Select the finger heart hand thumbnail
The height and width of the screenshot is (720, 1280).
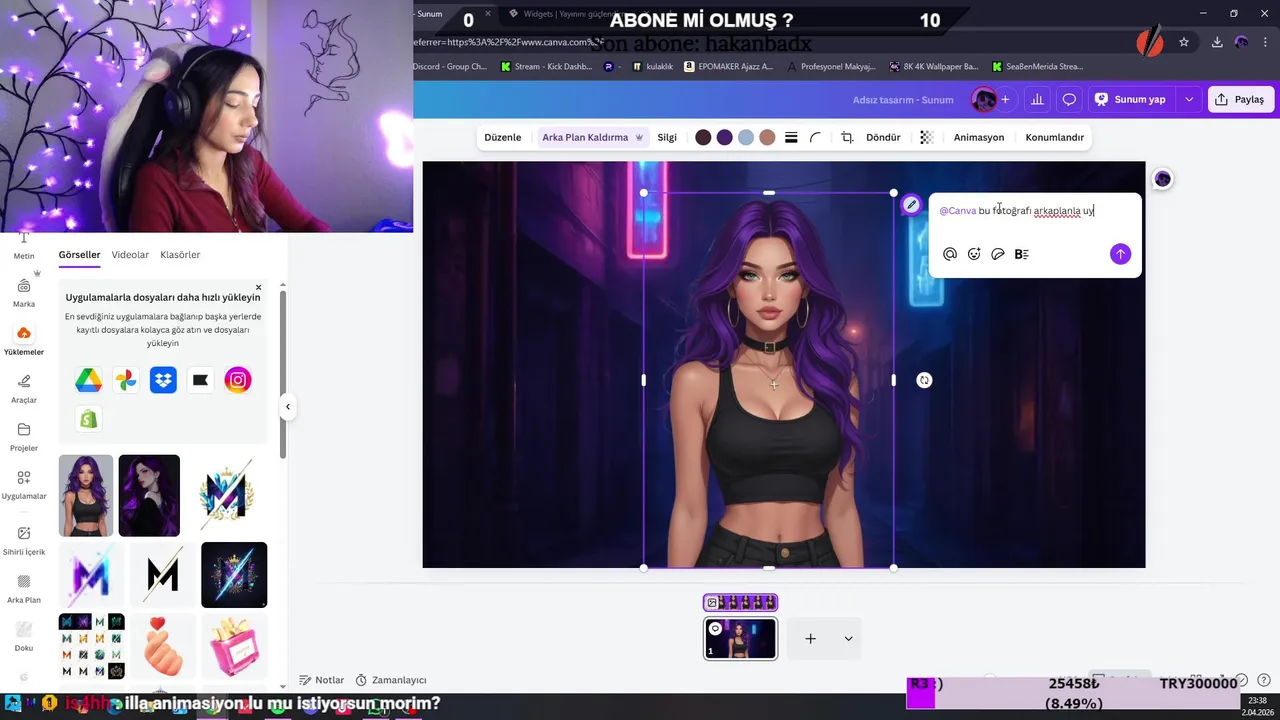tap(162, 645)
